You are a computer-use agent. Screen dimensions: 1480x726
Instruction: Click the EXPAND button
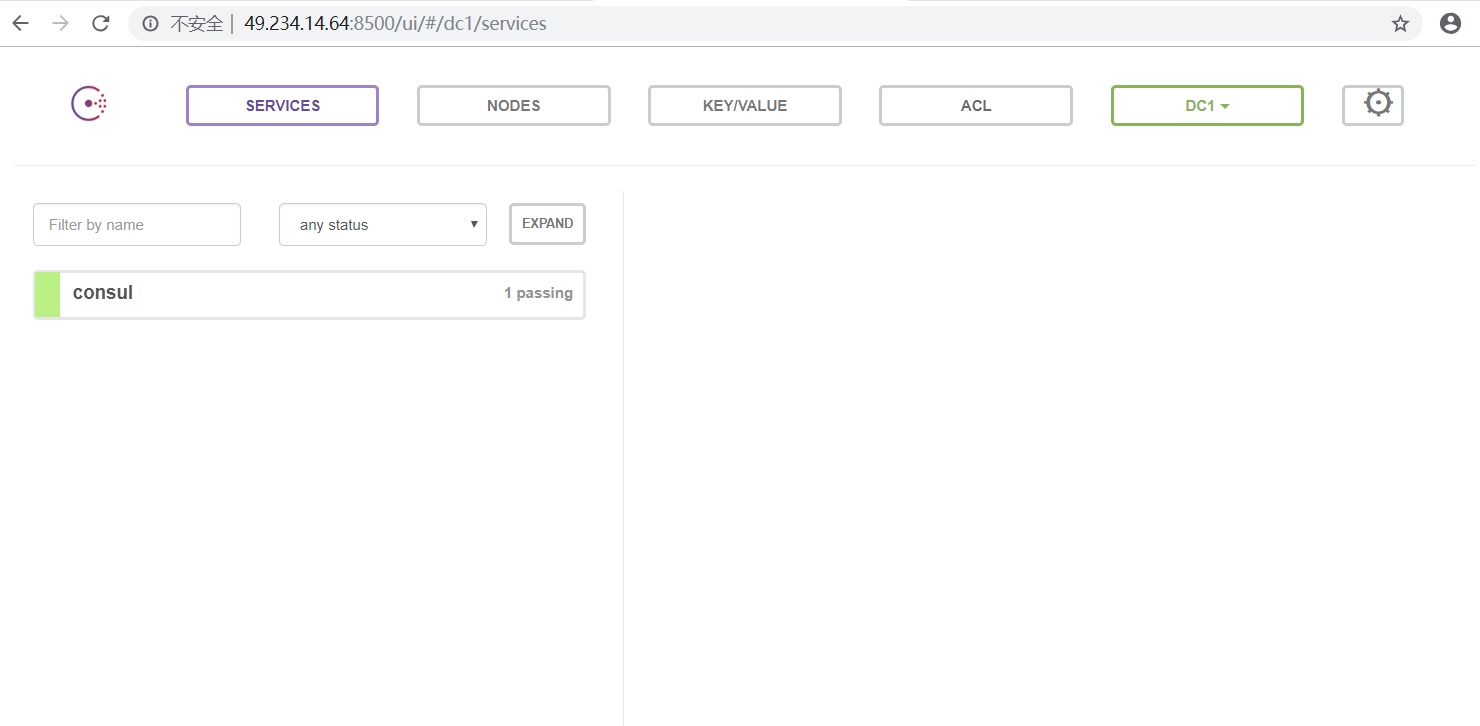547,224
